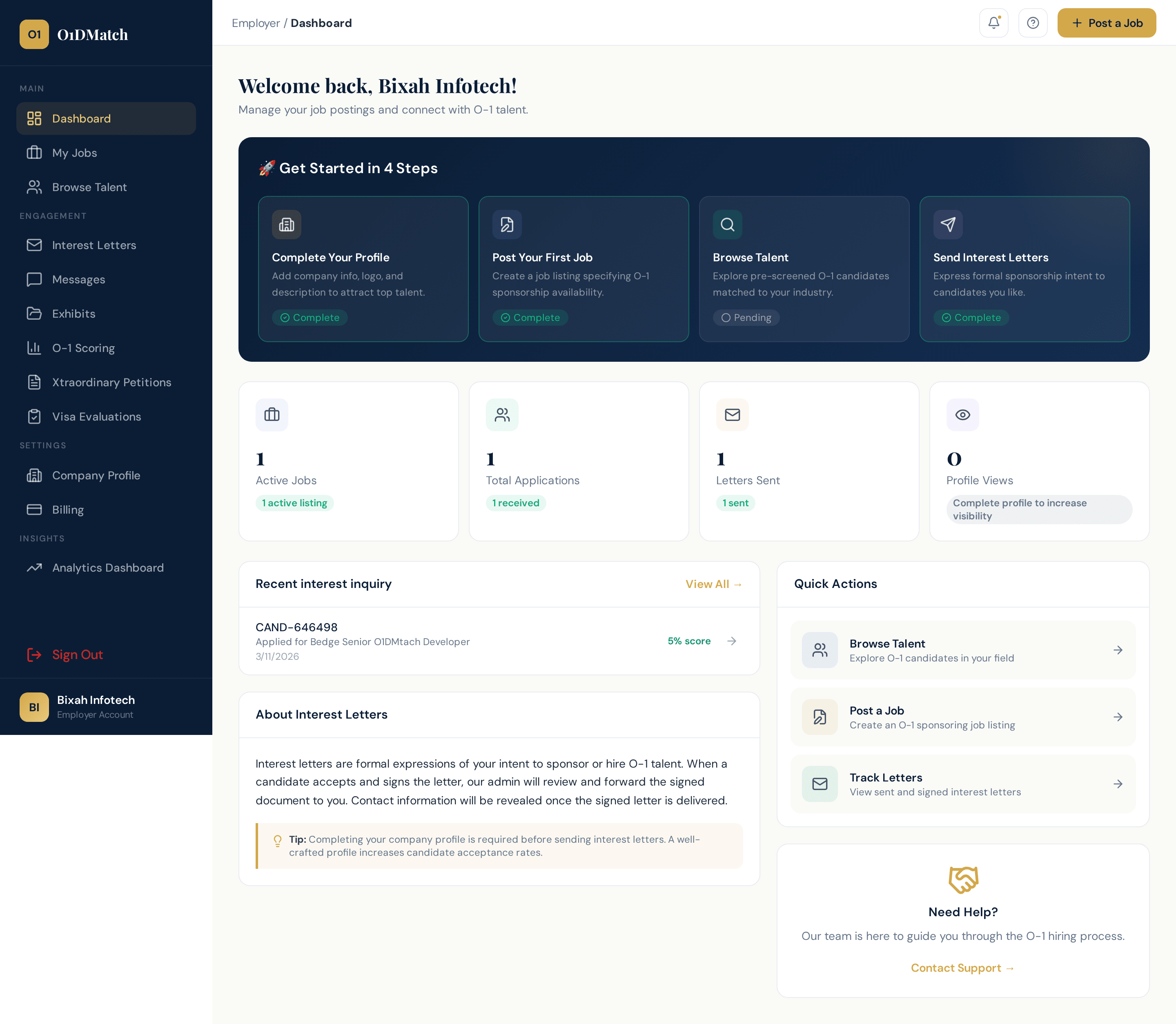Click the 1 received badge
Viewport: 1176px width, 1024px height.
pos(516,503)
